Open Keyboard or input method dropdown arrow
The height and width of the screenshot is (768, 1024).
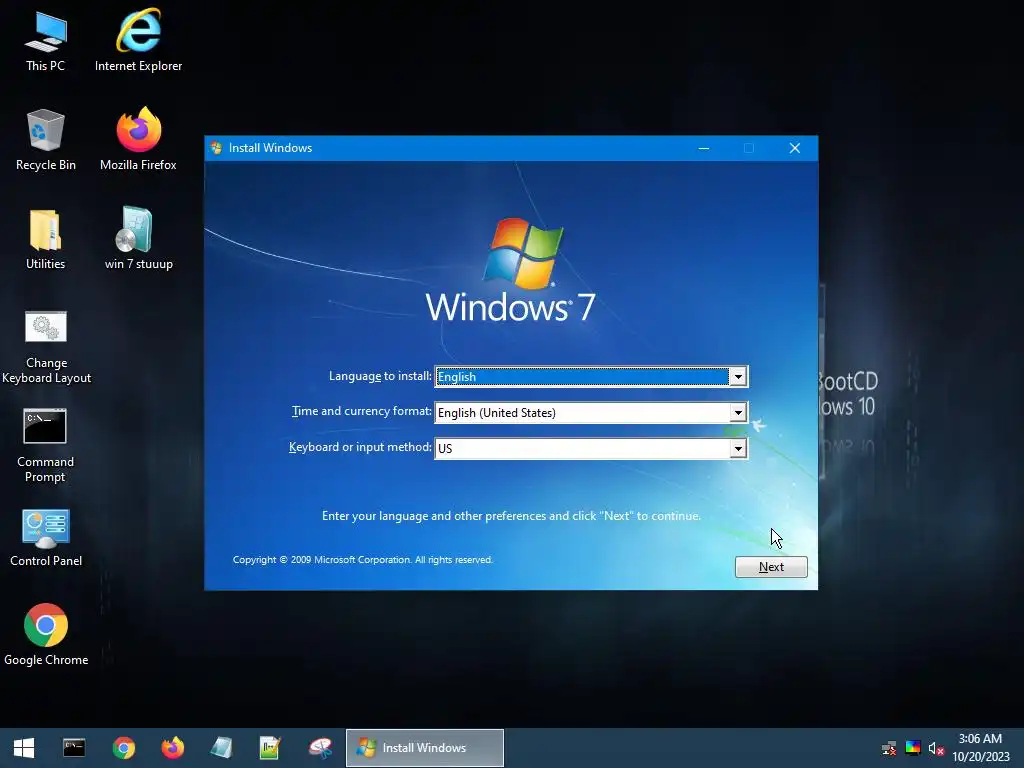pyautogui.click(x=738, y=449)
